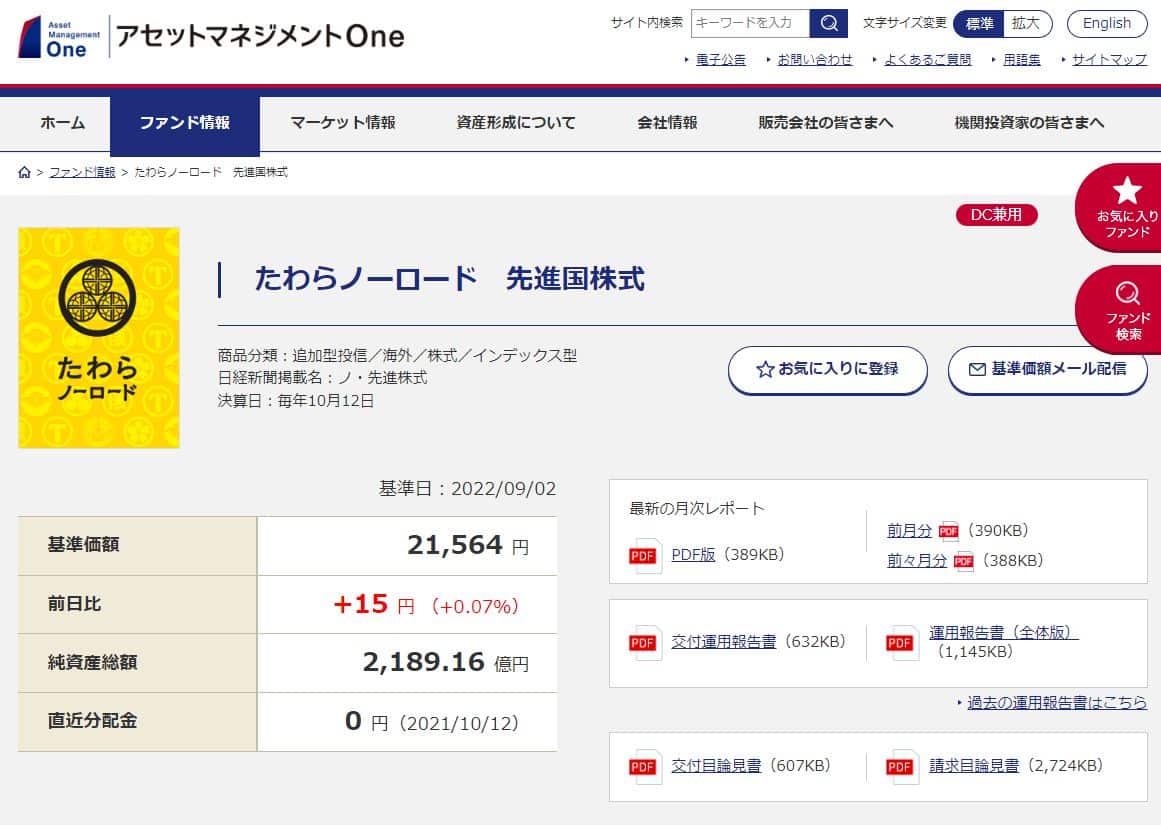Open PDF版 monthly report link
Image resolution: width=1161 pixels, height=825 pixels.
coord(693,555)
